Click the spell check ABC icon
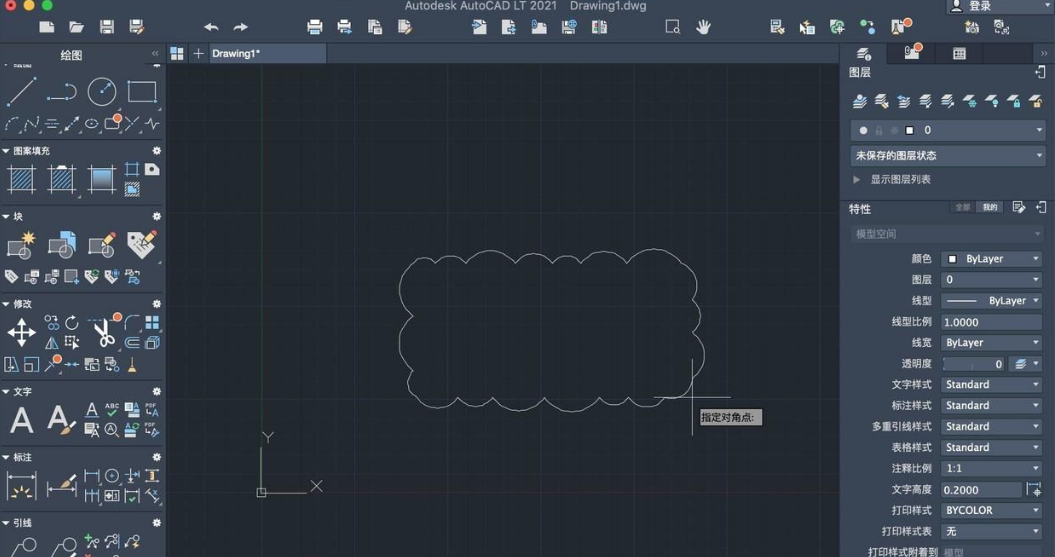The height and width of the screenshot is (557, 1055). [x=112, y=410]
